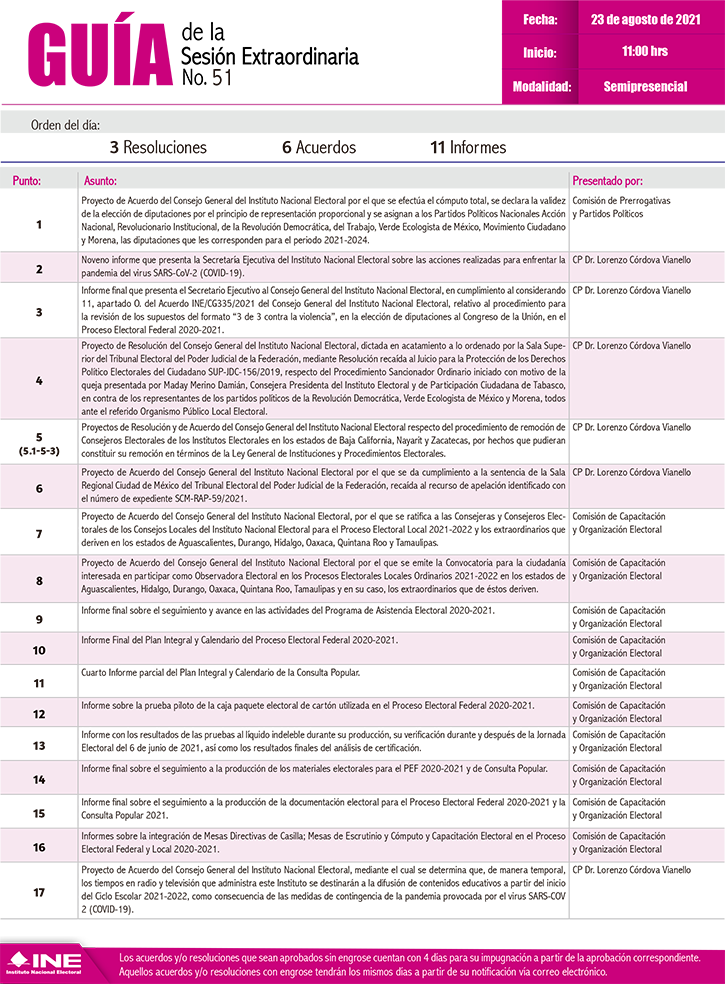Click the Mesas Directivas de Casilla item
The image size is (725, 984).
tap(323, 843)
